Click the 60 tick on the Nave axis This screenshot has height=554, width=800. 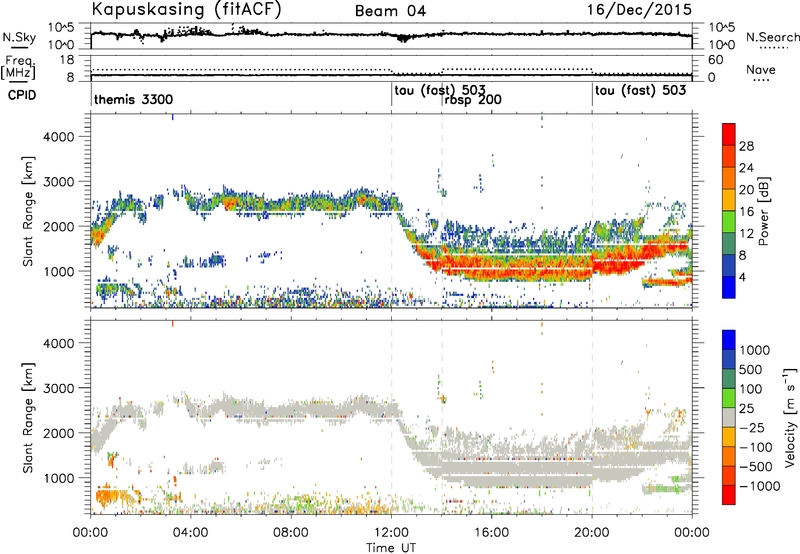(x=715, y=60)
